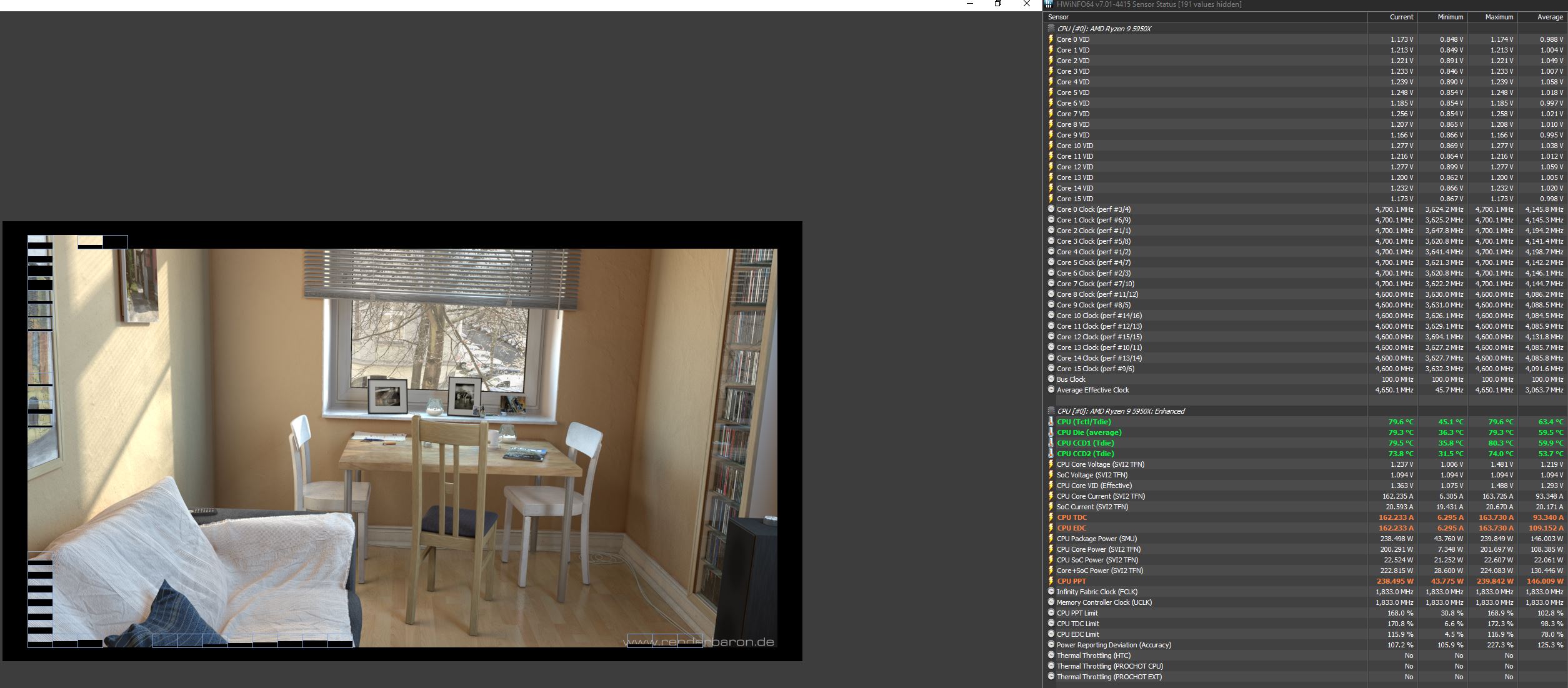Viewport: 1568px width, 688px height.
Task: Click the icon next to Thermal Throttling (HTC)
Action: [1051, 656]
